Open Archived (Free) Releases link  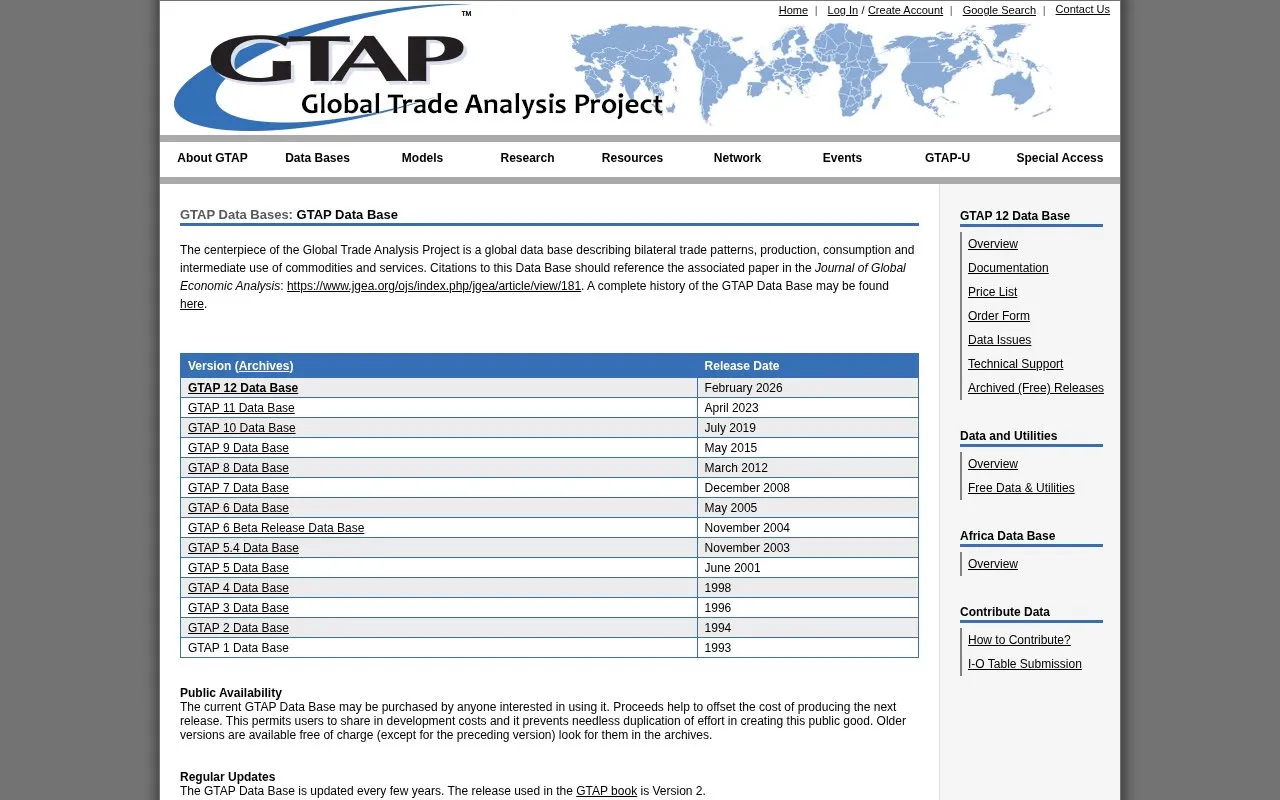[1036, 388]
